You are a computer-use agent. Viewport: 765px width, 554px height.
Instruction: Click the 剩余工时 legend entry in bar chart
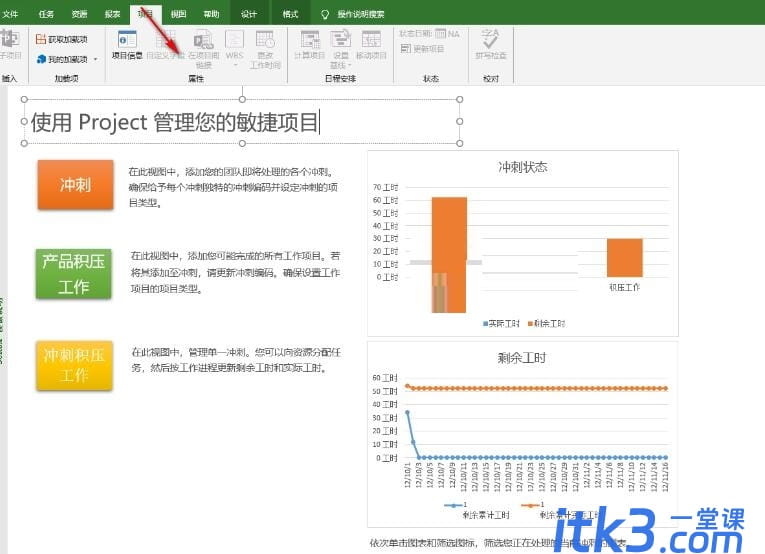point(546,323)
